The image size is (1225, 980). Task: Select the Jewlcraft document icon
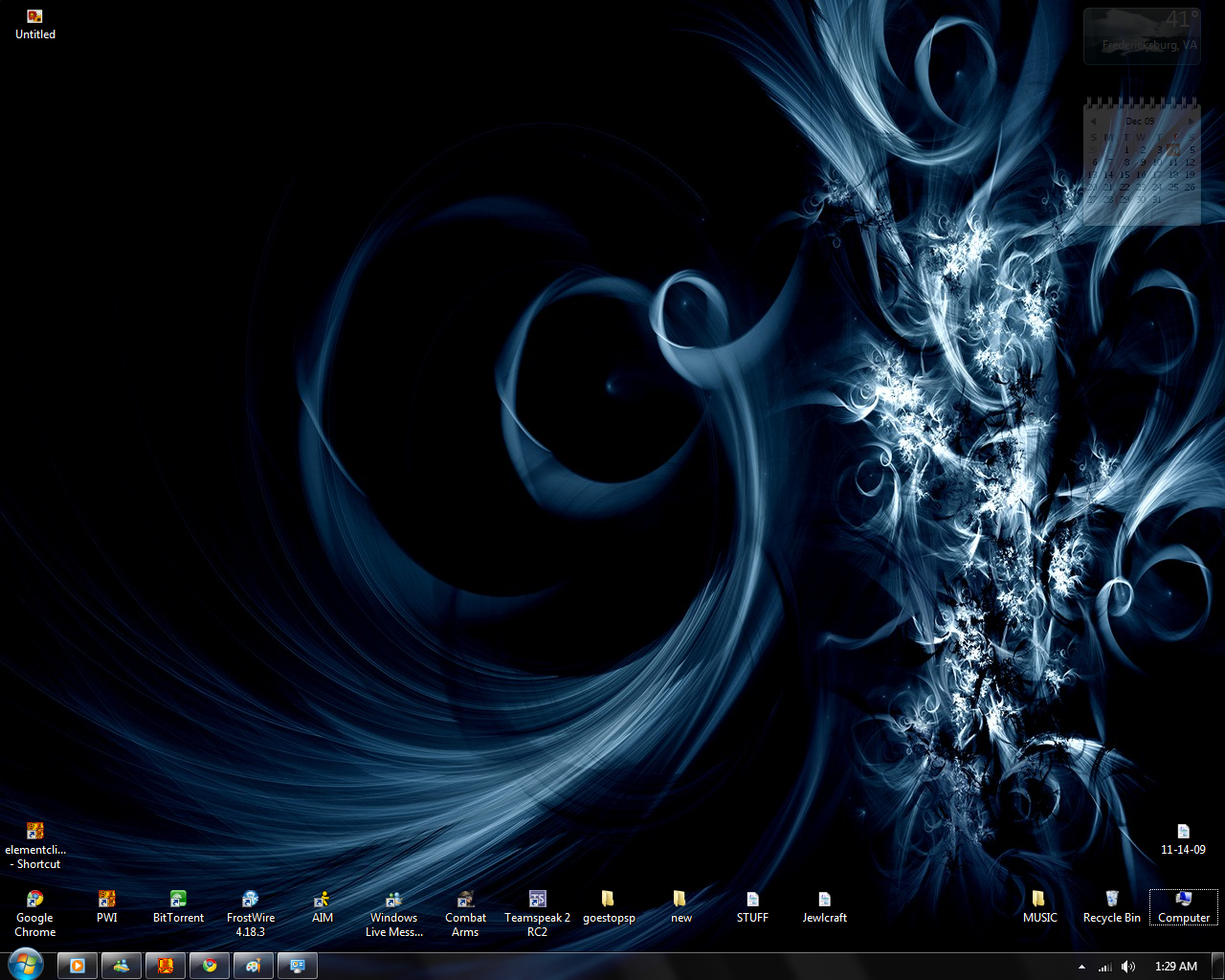point(824,905)
